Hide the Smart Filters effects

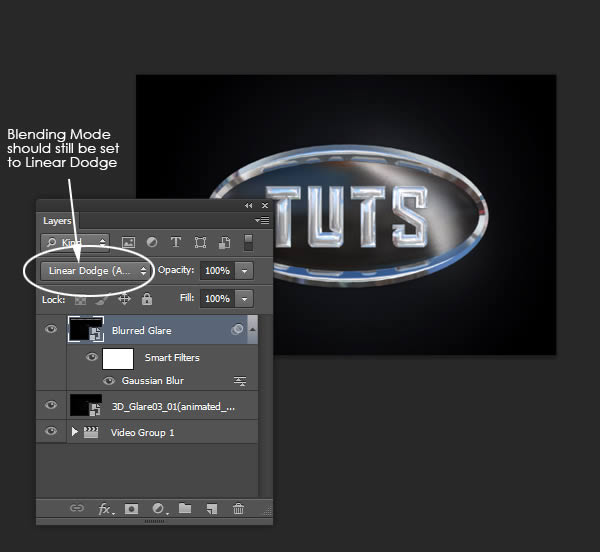[x=91, y=357]
